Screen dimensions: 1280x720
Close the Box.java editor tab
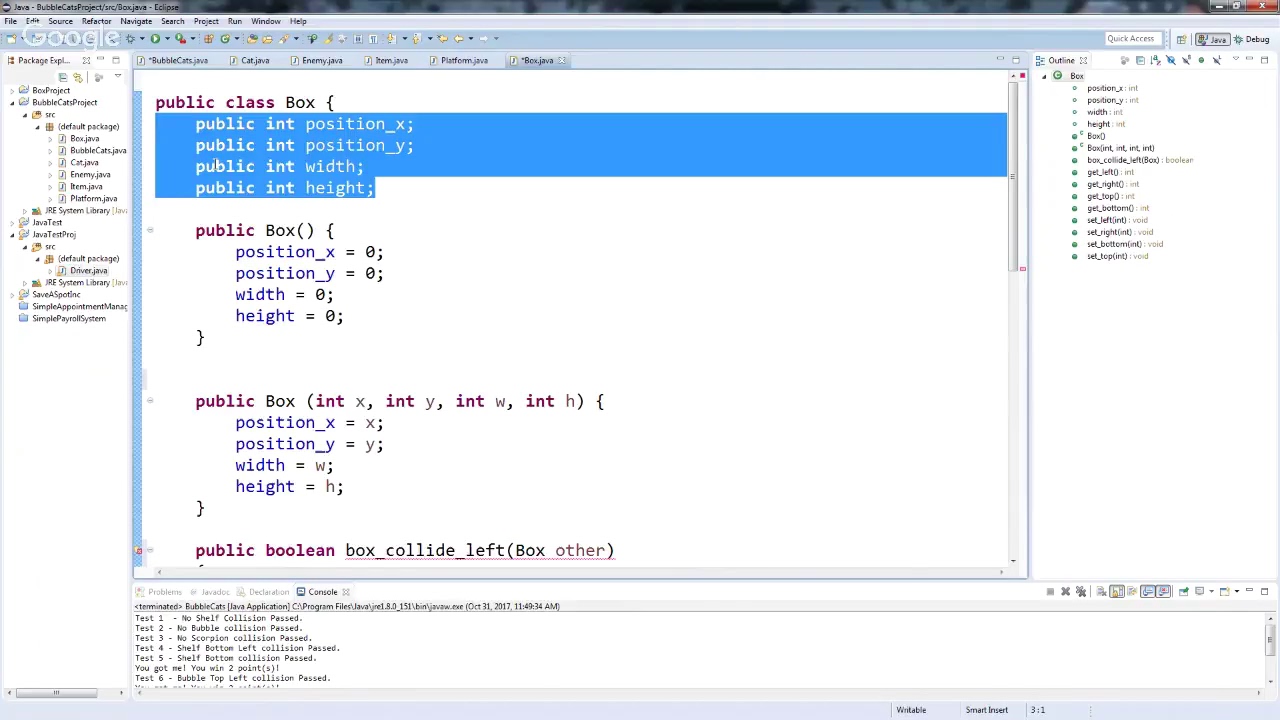pos(561,60)
